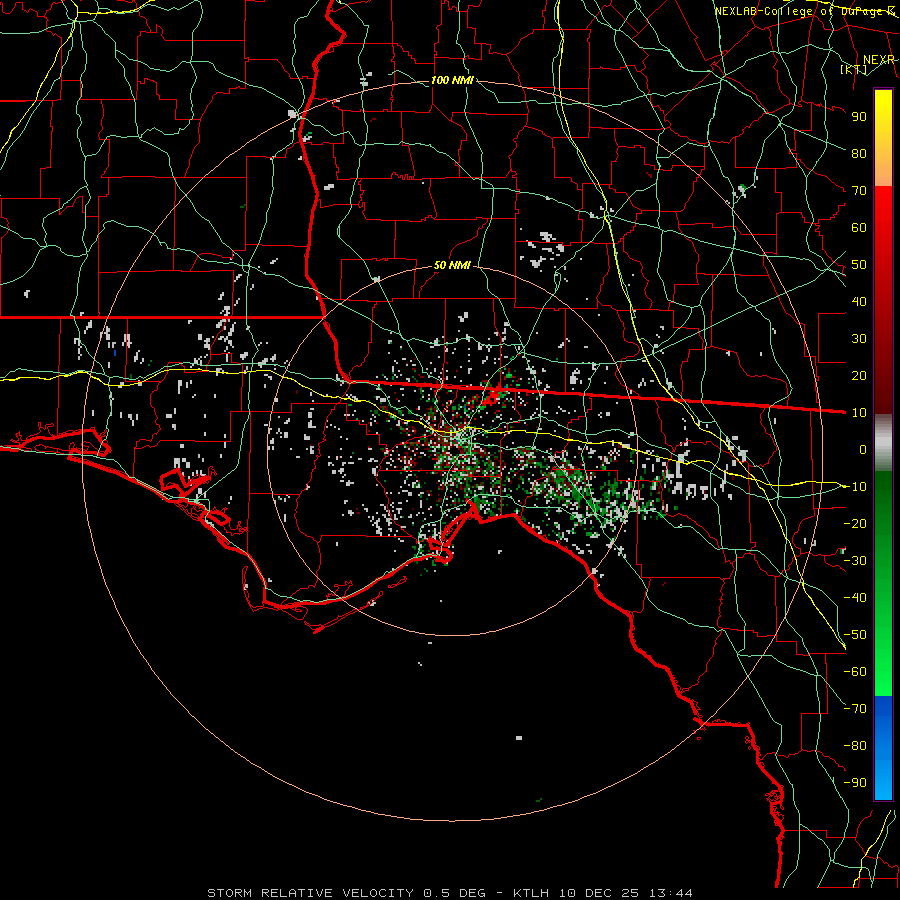Viewport: 900px width, 900px height.
Task: Select the gray zero-velocity segment of color bar
Action: [x=883, y=442]
